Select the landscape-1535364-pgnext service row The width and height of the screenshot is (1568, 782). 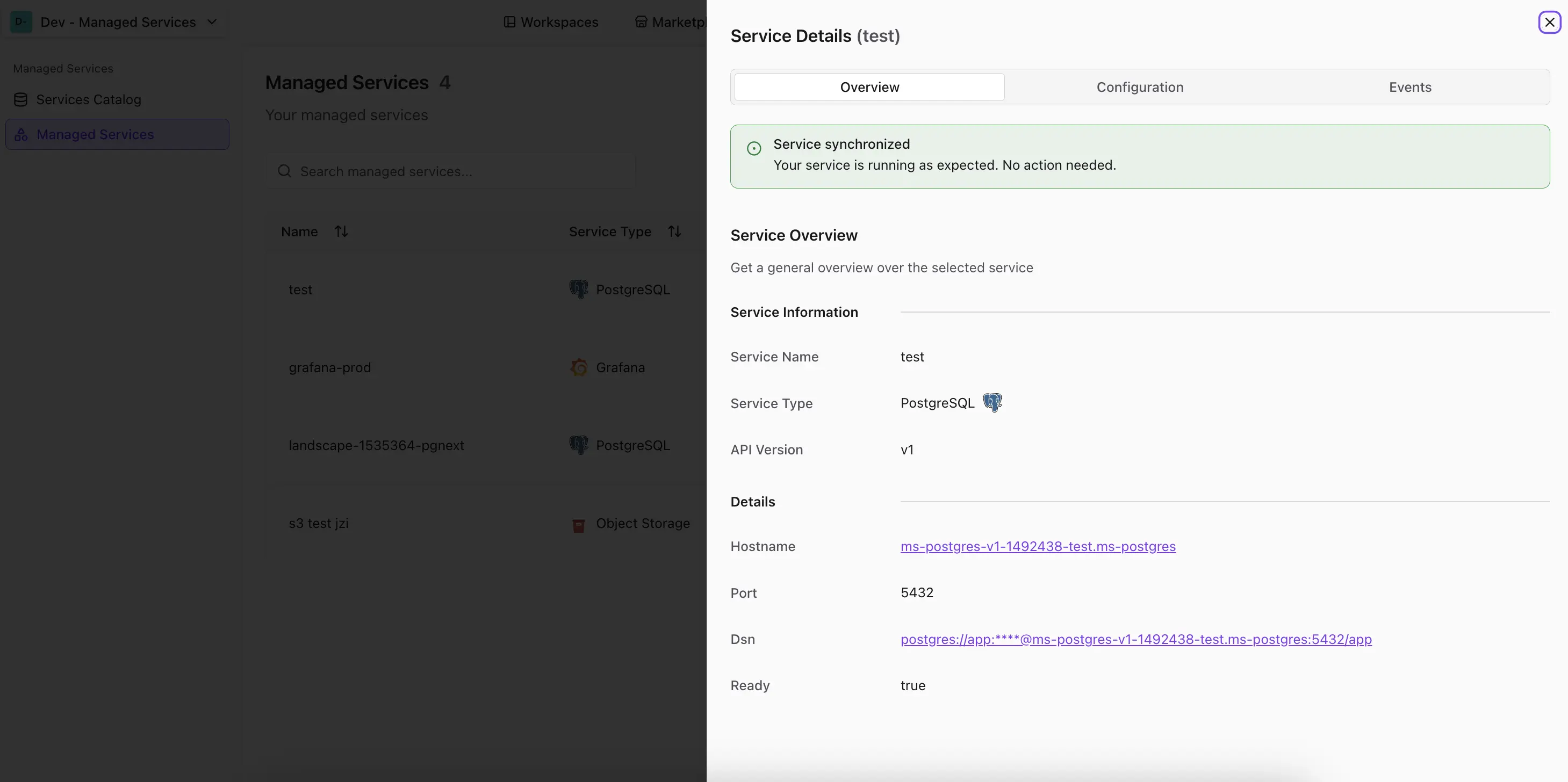(x=376, y=445)
